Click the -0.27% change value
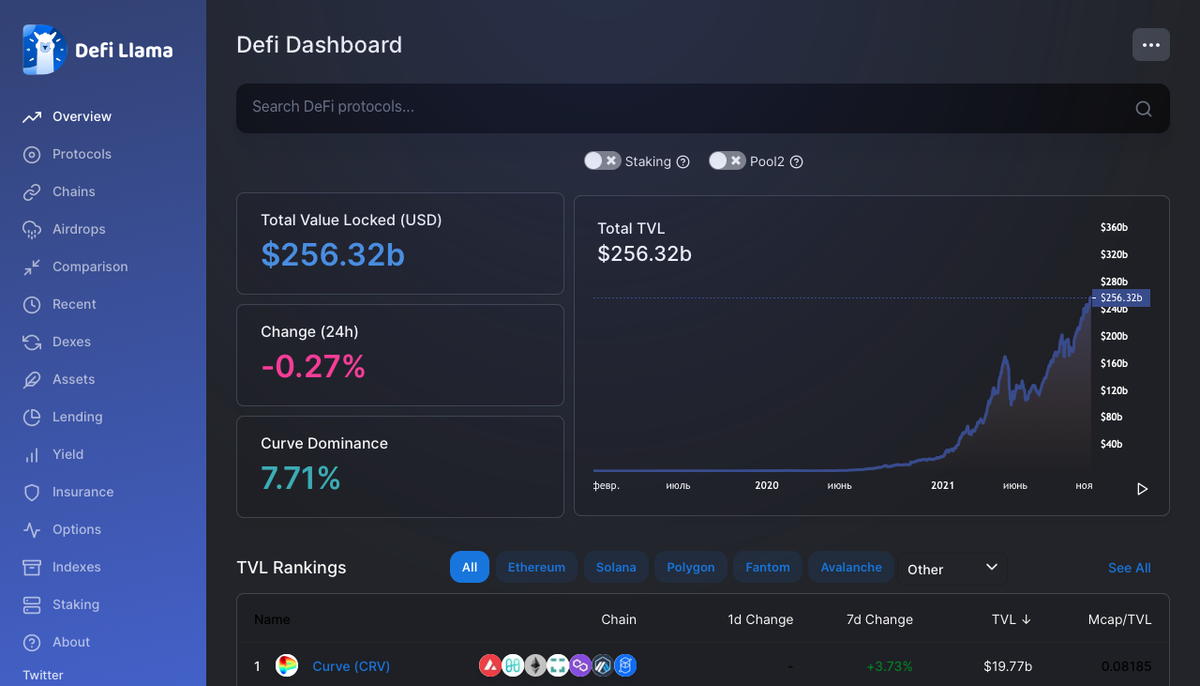The height and width of the screenshot is (686, 1200). pyautogui.click(x=313, y=367)
